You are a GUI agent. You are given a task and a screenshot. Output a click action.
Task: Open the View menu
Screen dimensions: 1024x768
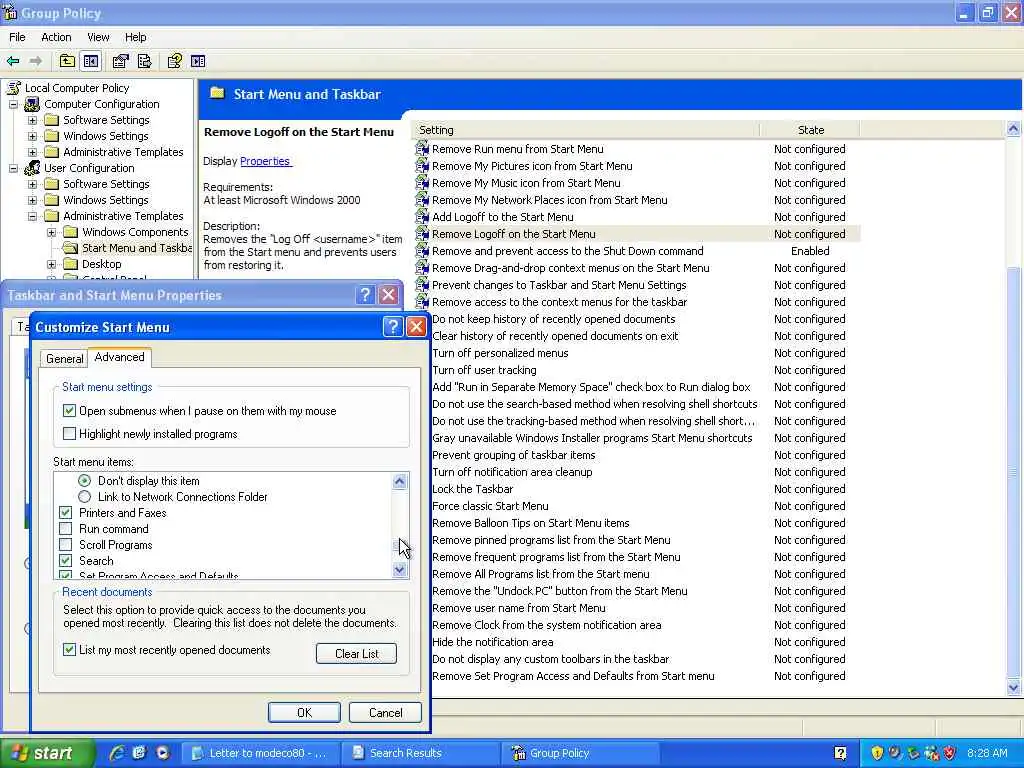[98, 37]
